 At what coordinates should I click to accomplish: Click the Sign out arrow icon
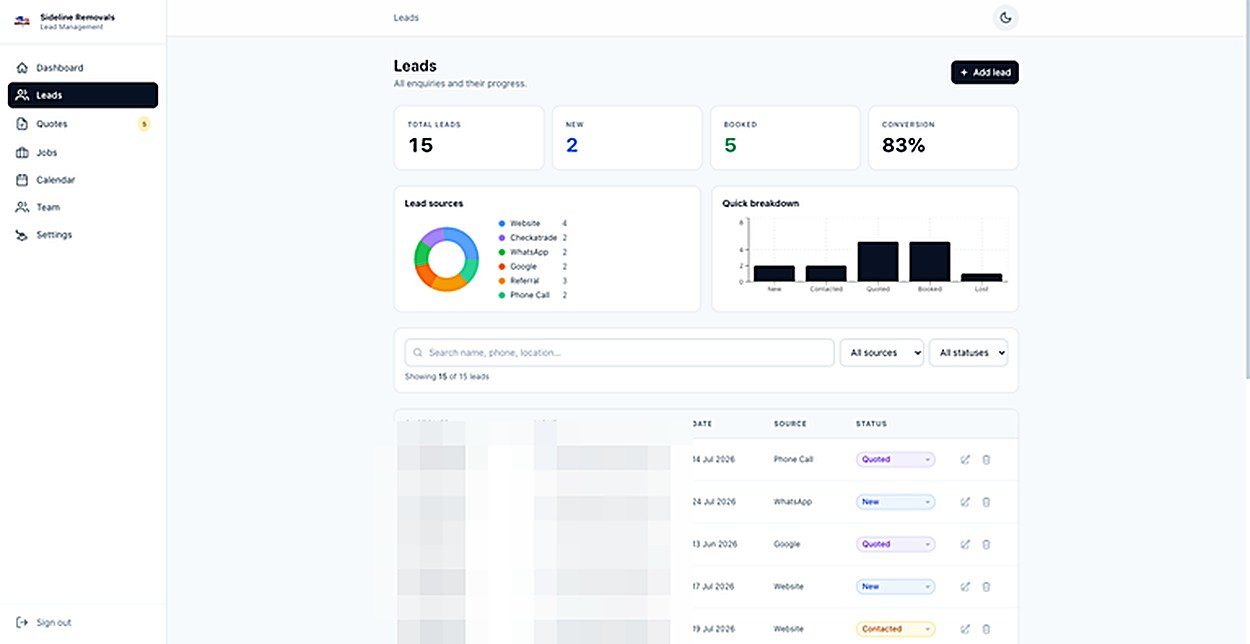[x=22, y=622]
